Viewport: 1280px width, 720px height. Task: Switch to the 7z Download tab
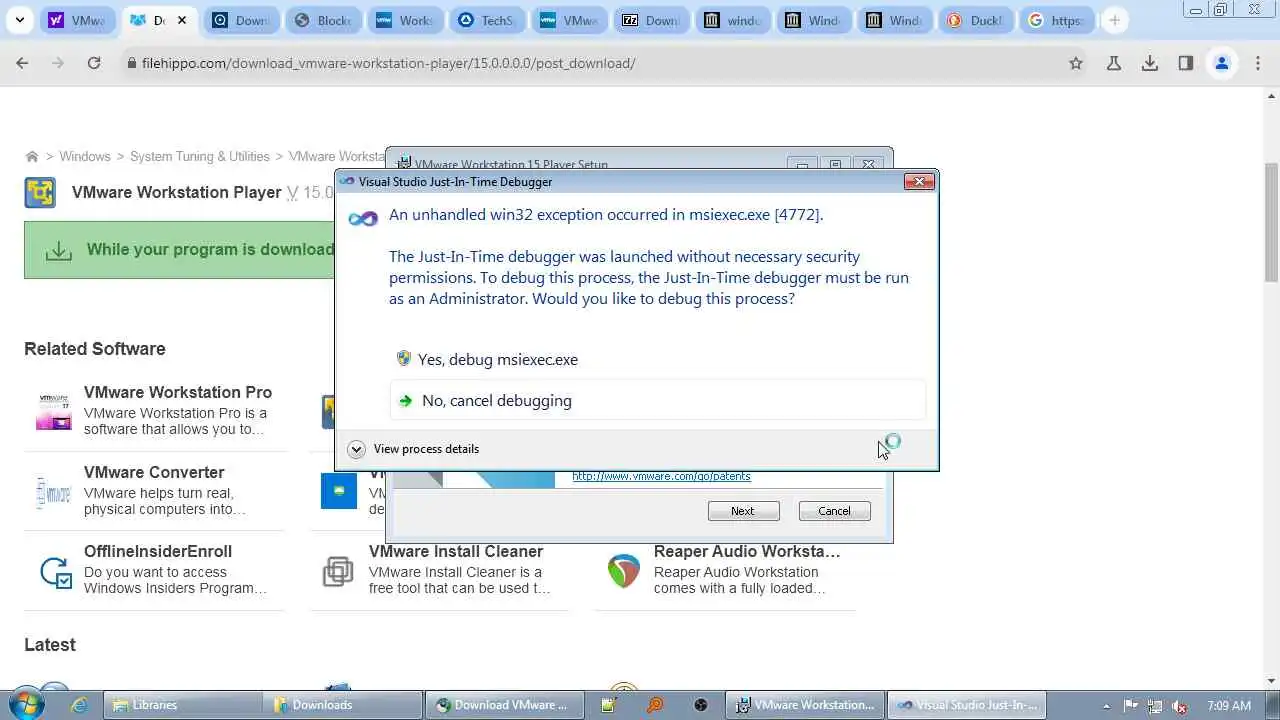tap(651, 20)
